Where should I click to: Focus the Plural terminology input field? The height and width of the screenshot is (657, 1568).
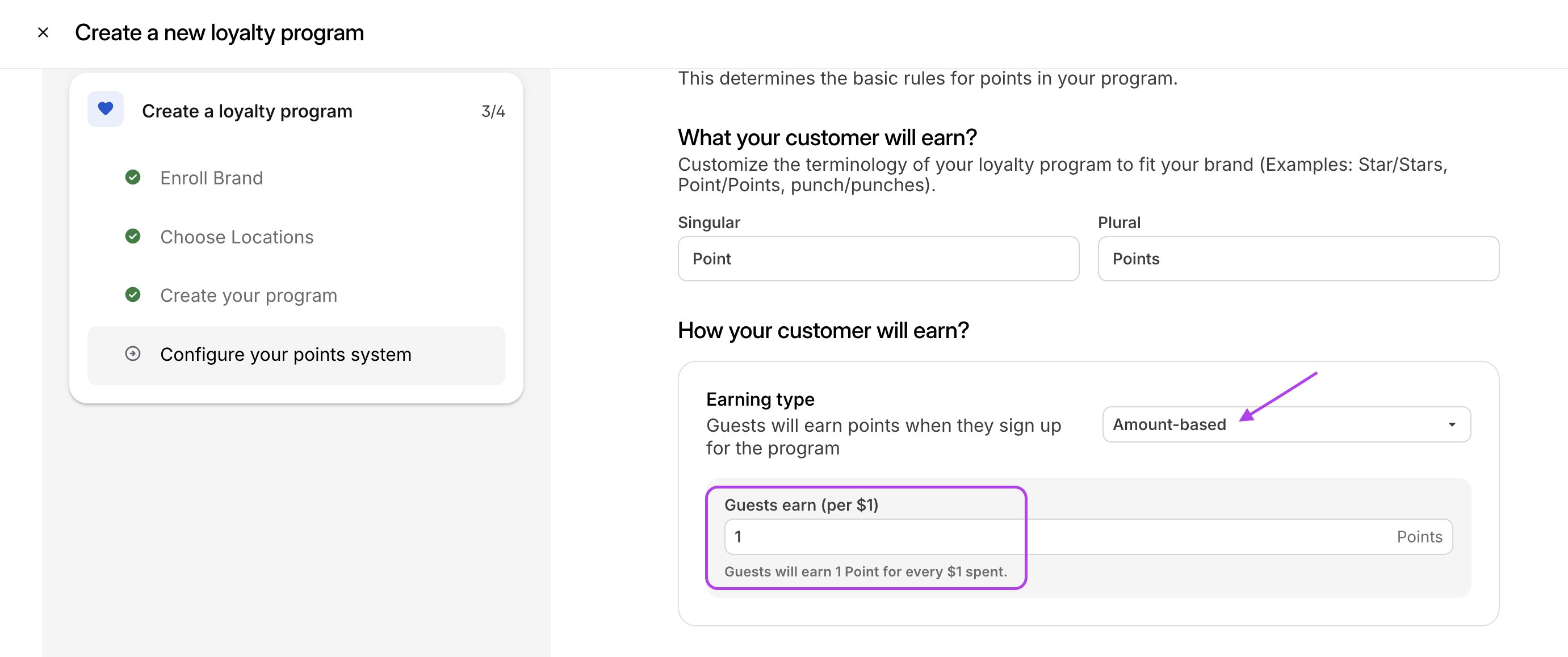pos(1298,259)
